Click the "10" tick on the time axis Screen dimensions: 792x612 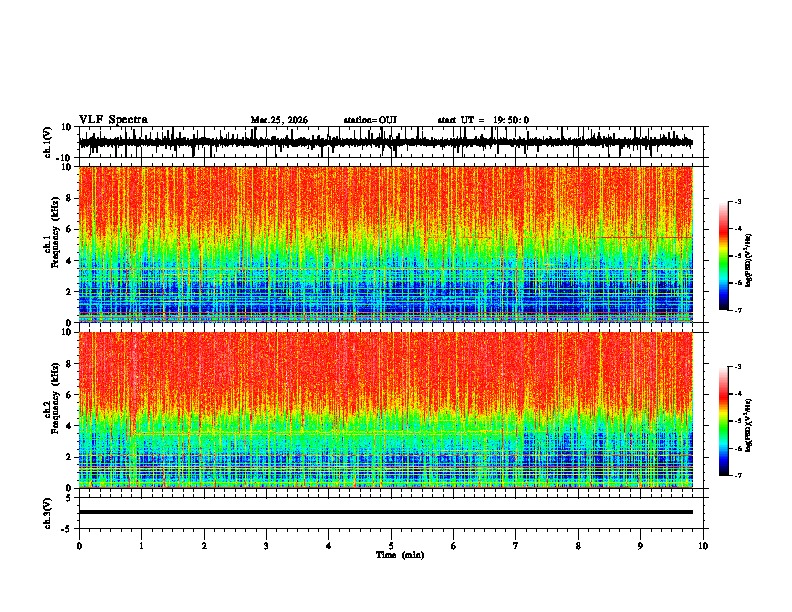pos(703,546)
